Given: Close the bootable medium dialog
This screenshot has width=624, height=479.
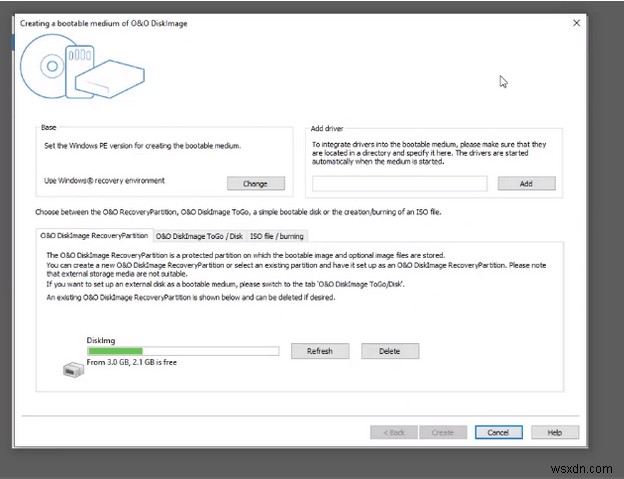Looking at the screenshot, I should [x=576, y=23].
